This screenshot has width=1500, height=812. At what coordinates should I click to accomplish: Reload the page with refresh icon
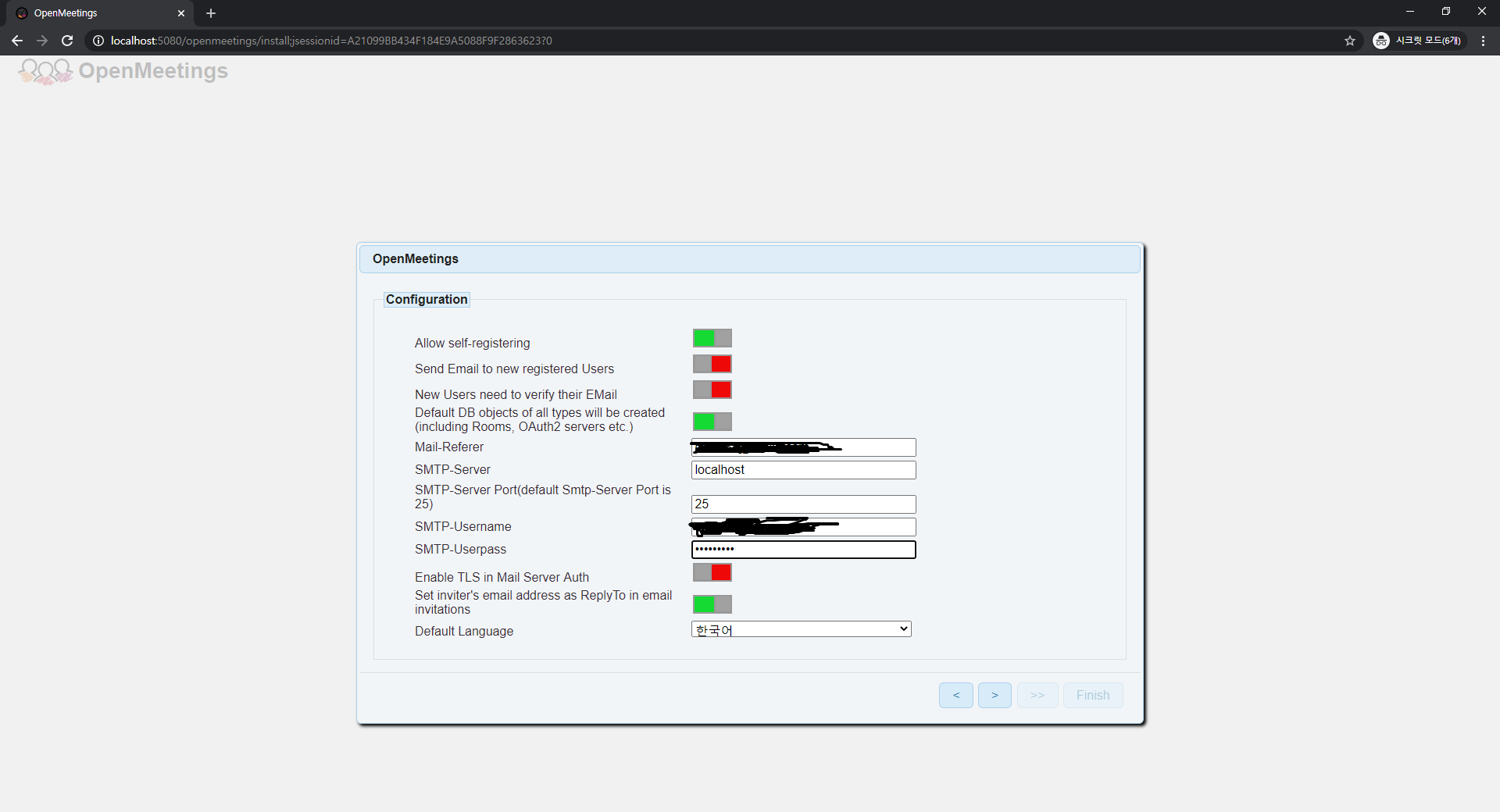67,41
